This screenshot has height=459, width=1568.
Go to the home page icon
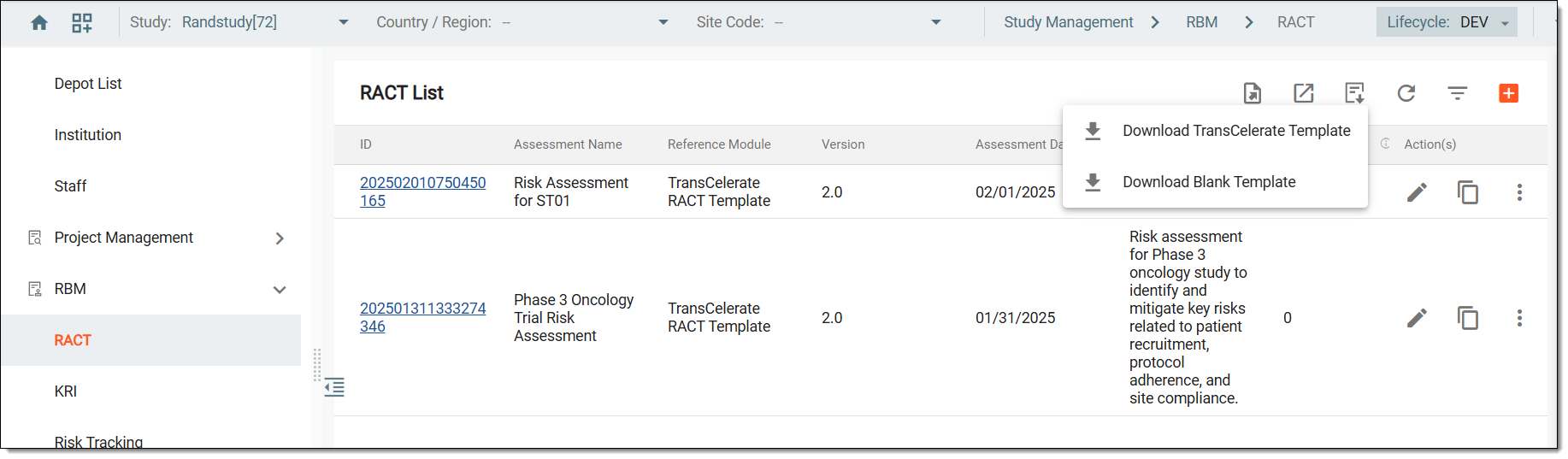pyautogui.click(x=39, y=23)
